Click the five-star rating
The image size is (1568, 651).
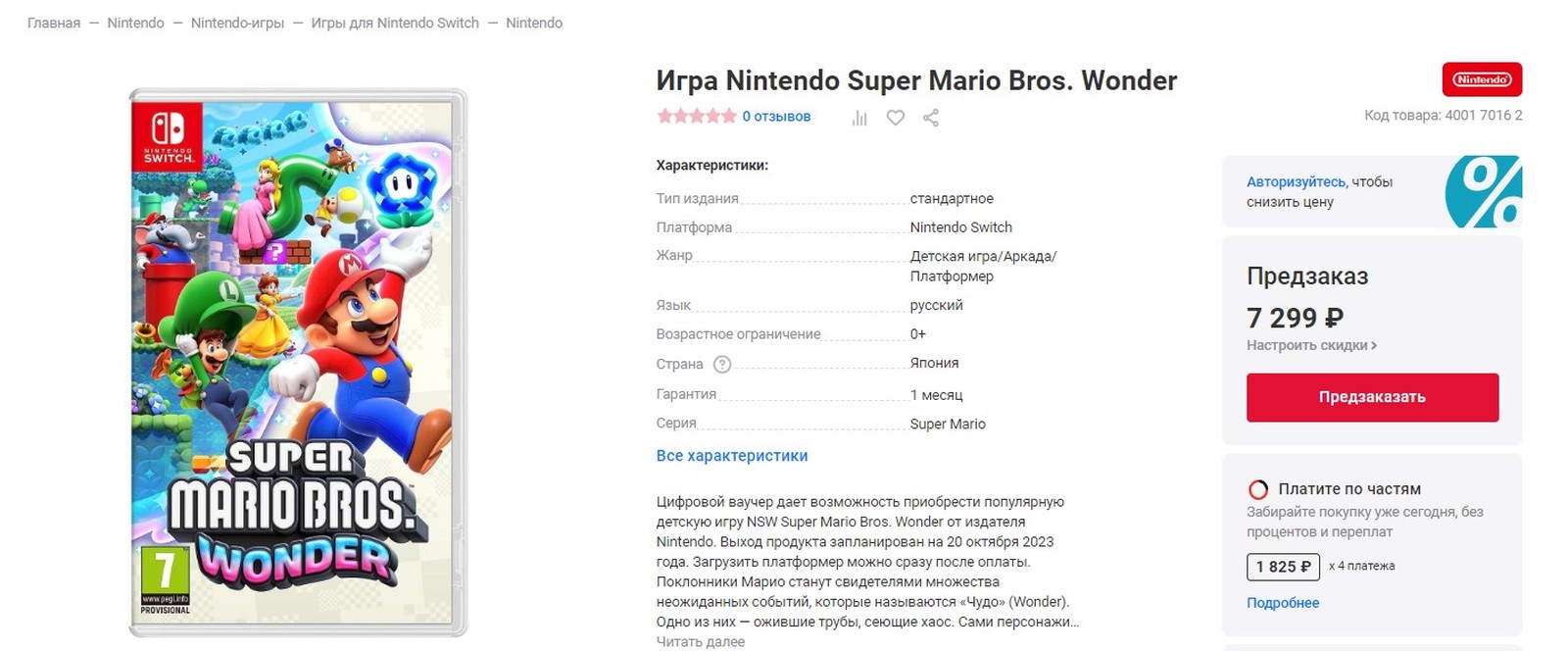tap(696, 116)
